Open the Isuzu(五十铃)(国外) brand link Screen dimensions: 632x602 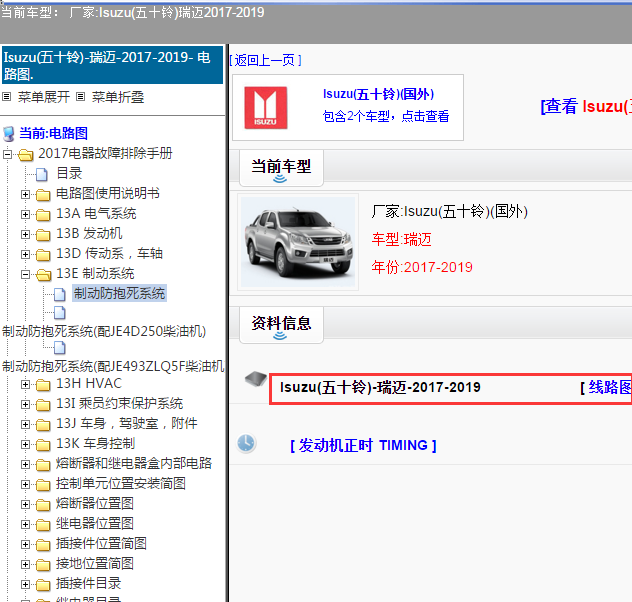(378, 94)
